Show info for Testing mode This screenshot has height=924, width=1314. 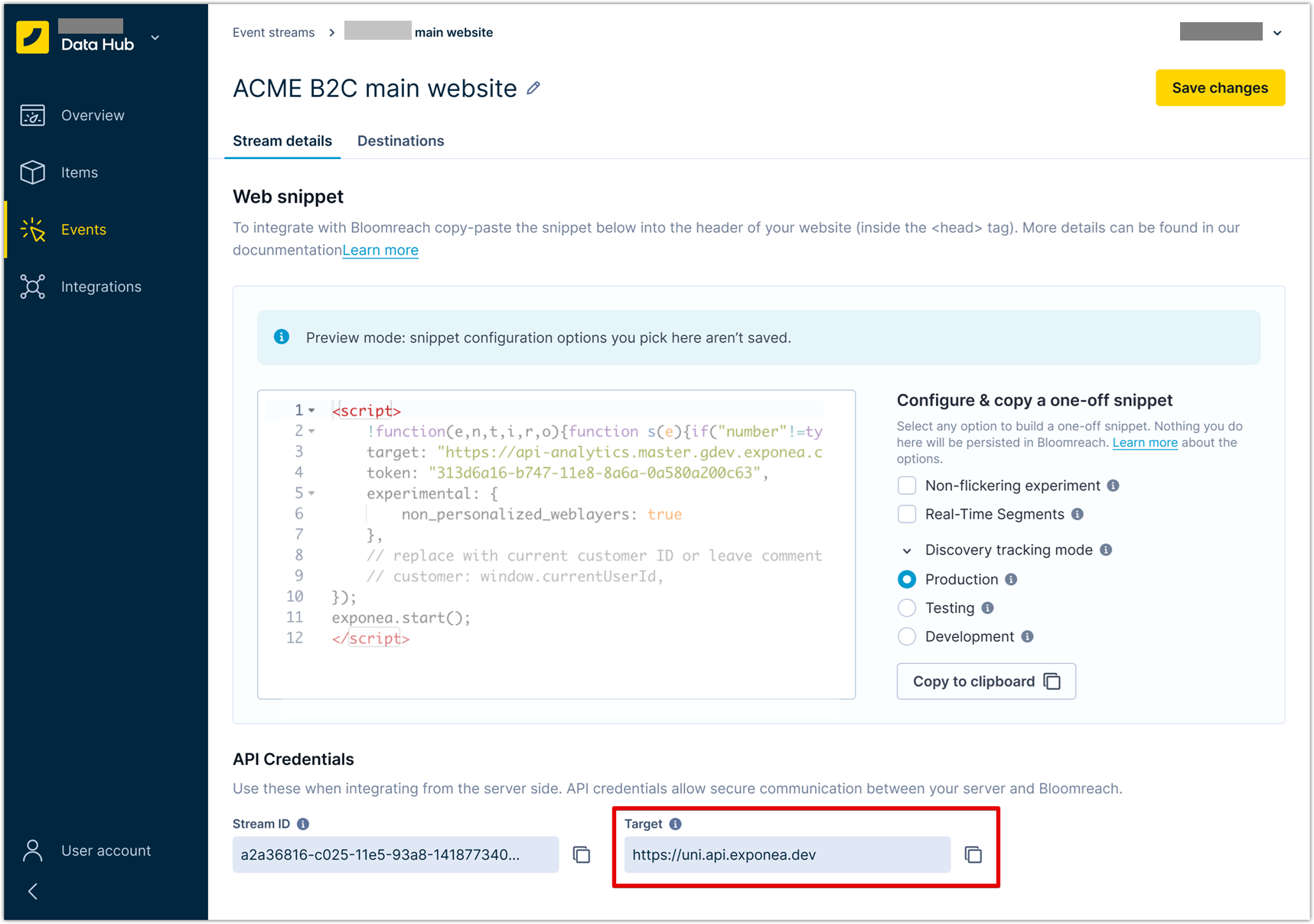(x=988, y=608)
